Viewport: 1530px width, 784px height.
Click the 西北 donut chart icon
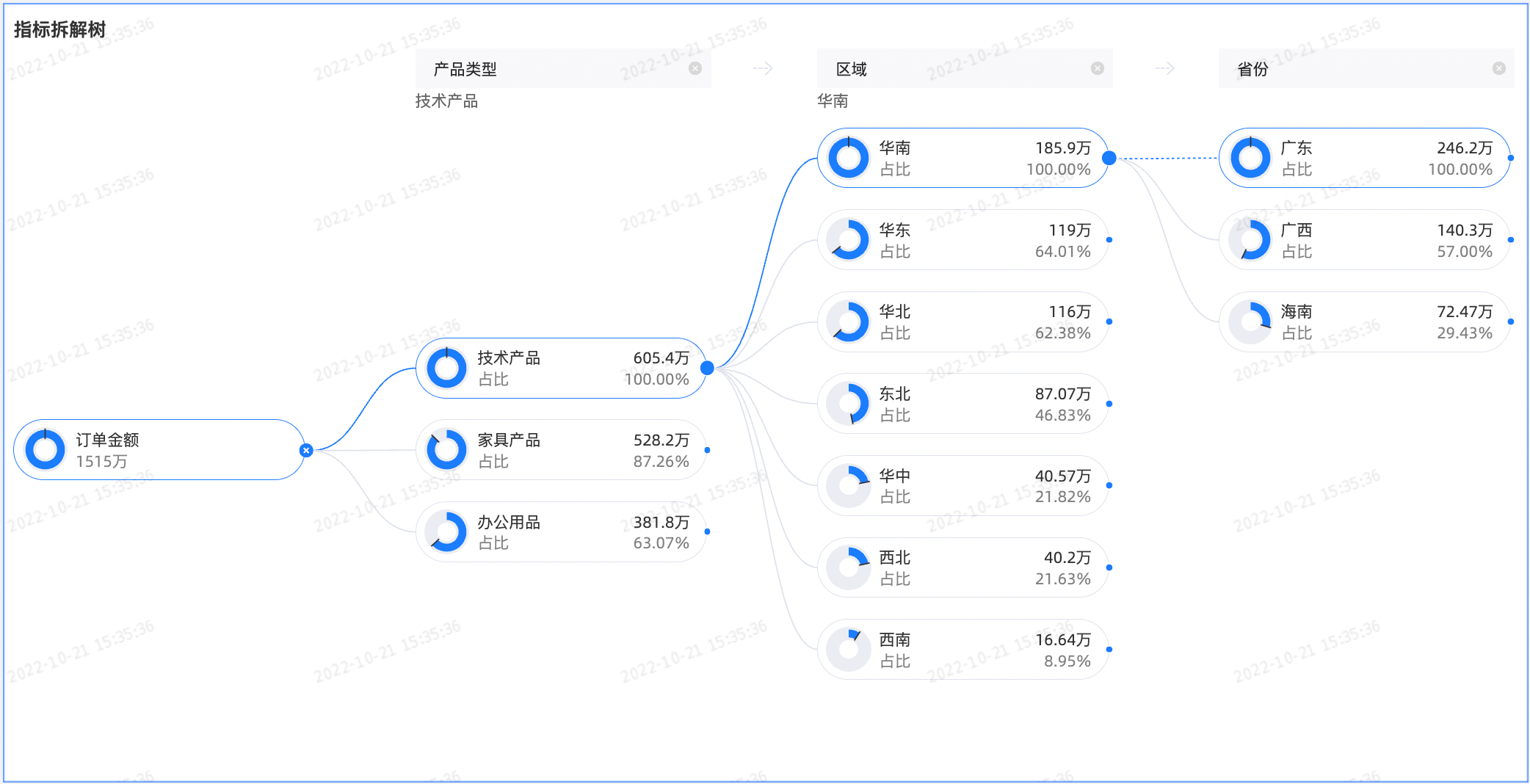click(x=849, y=567)
